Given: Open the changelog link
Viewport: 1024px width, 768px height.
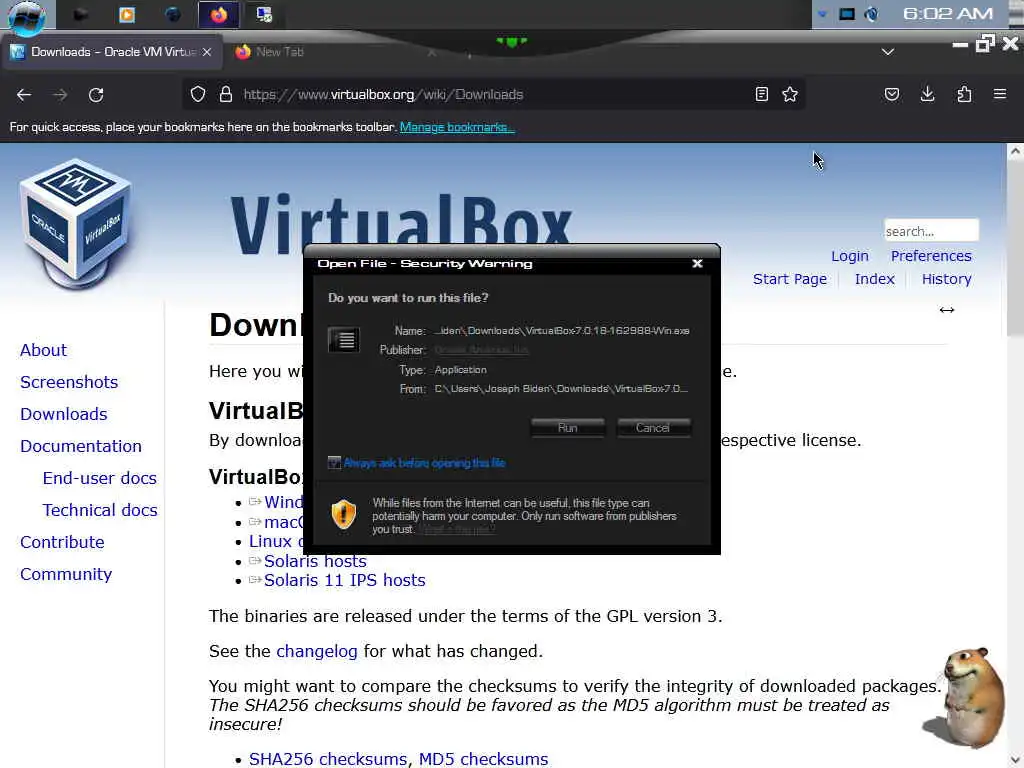Looking at the screenshot, I should tap(317, 651).
